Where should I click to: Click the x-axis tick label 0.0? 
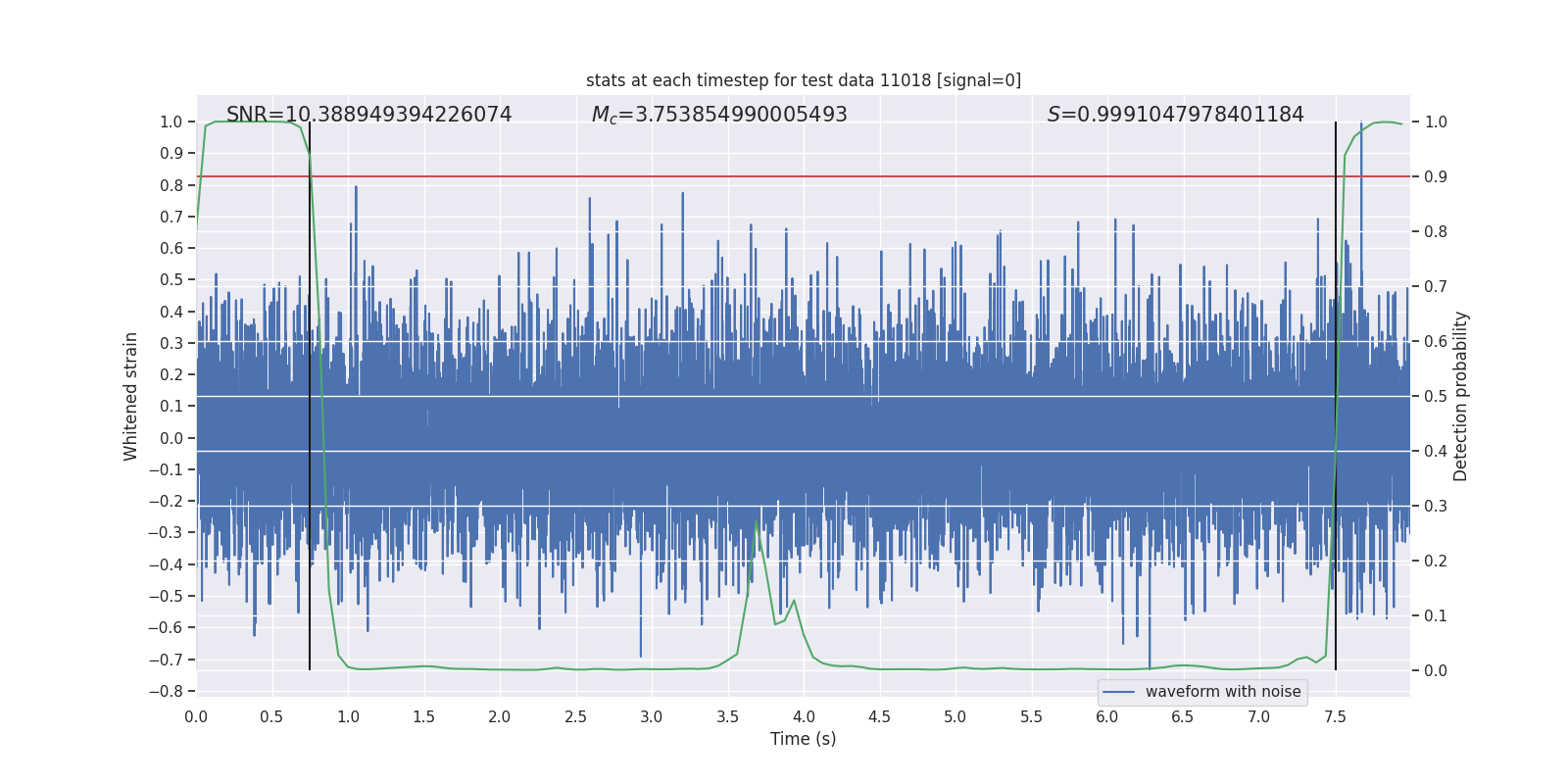(x=196, y=716)
